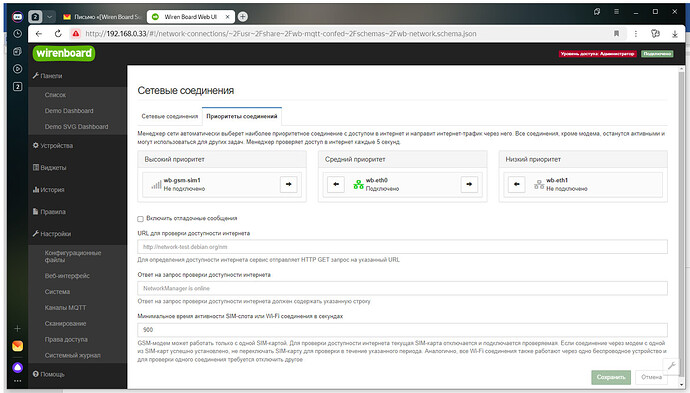Enable debug messages checkbox
This screenshot has width=690, height=393.
(x=140, y=219)
